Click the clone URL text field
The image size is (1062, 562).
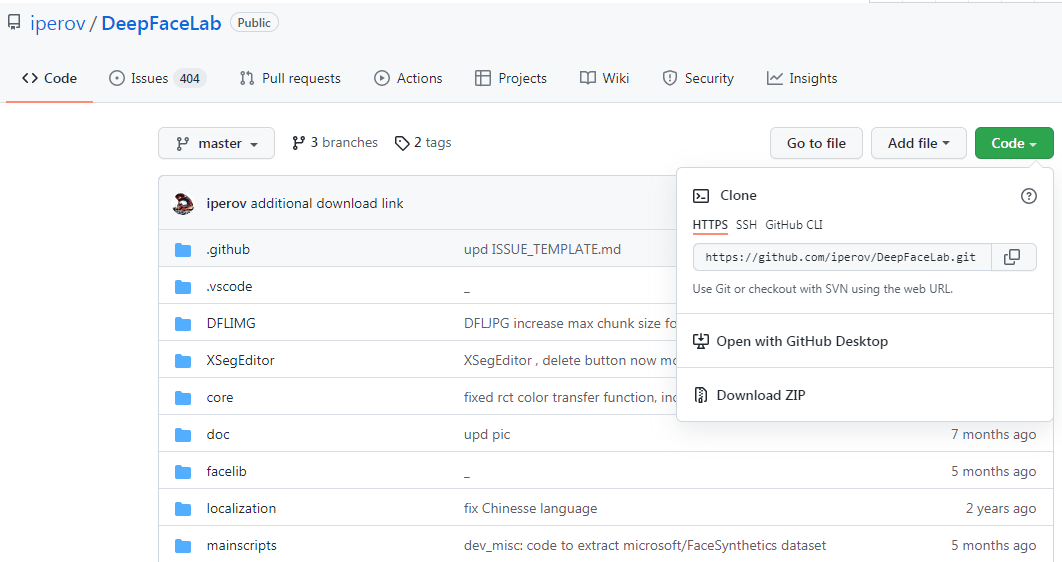click(x=841, y=257)
